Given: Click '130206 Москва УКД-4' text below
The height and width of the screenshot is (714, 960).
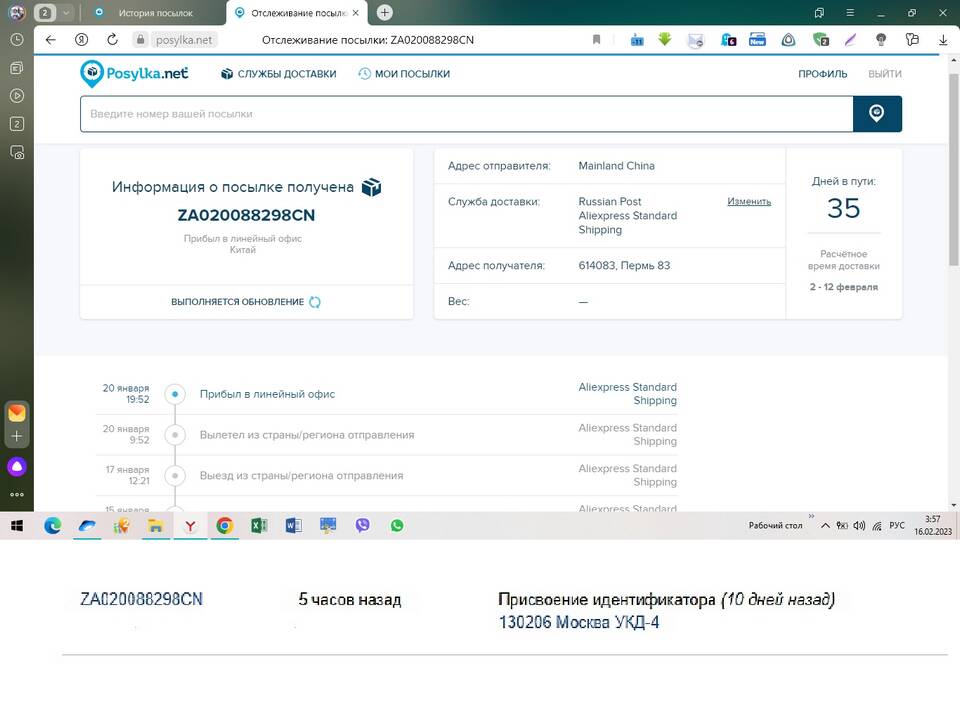Looking at the screenshot, I should click(579, 623).
